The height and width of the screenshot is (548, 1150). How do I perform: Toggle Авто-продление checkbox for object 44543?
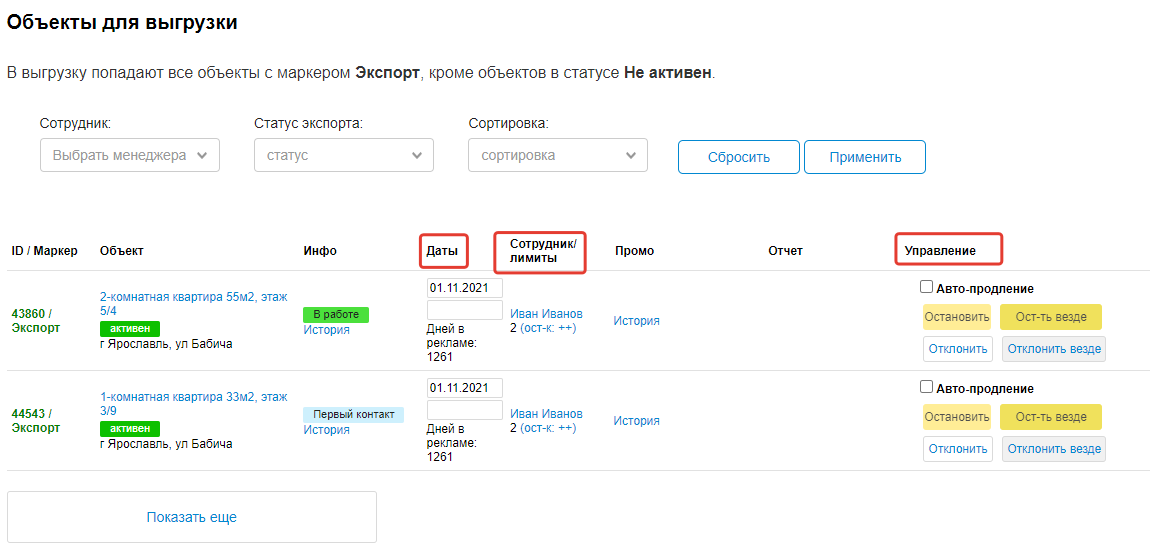[x=926, y=387]
